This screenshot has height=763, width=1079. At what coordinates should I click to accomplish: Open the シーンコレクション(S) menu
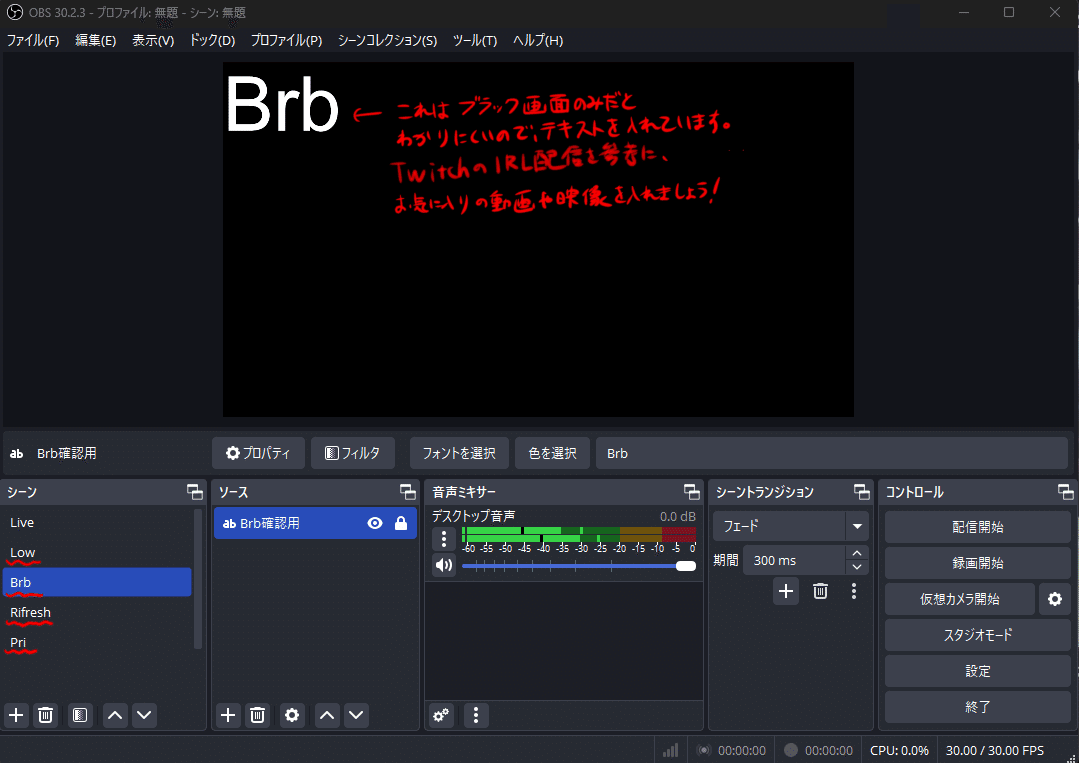coord(387,41)
